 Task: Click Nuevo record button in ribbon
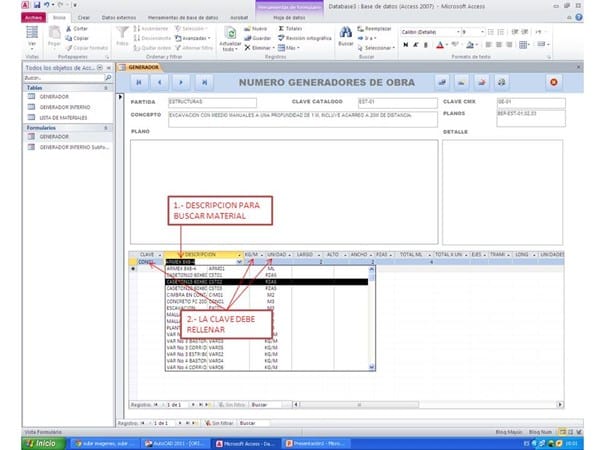256,29
